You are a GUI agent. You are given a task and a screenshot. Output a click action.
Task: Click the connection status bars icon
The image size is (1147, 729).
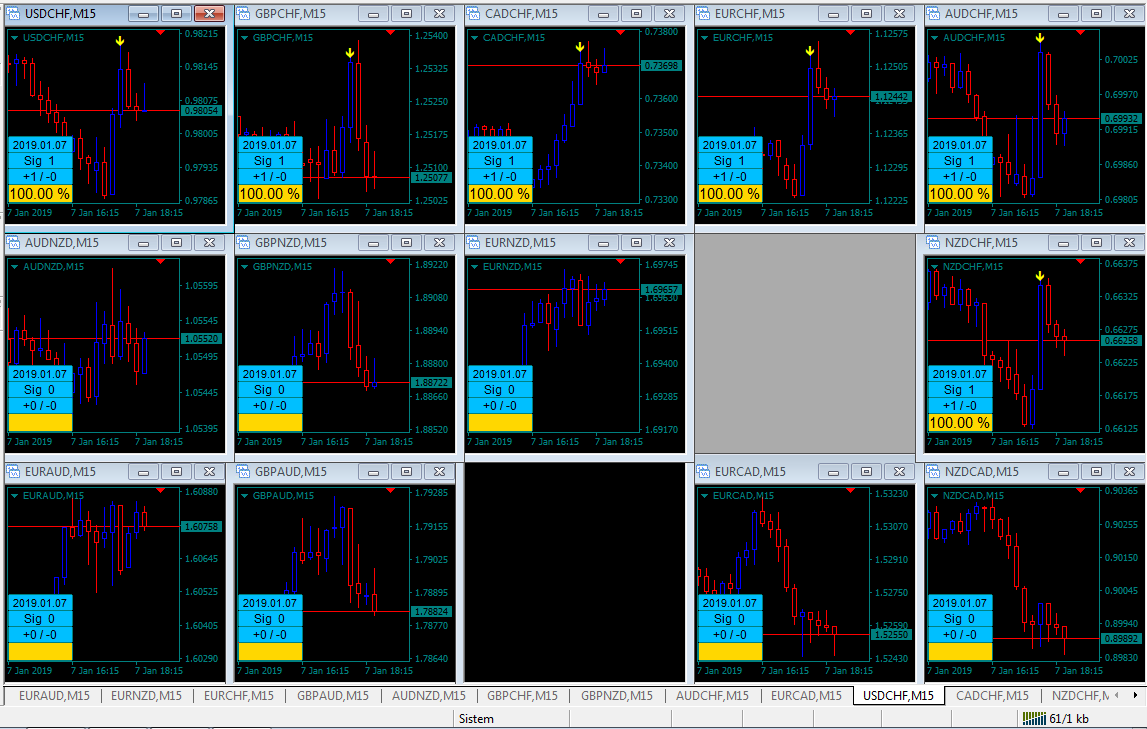[1034, 719]
